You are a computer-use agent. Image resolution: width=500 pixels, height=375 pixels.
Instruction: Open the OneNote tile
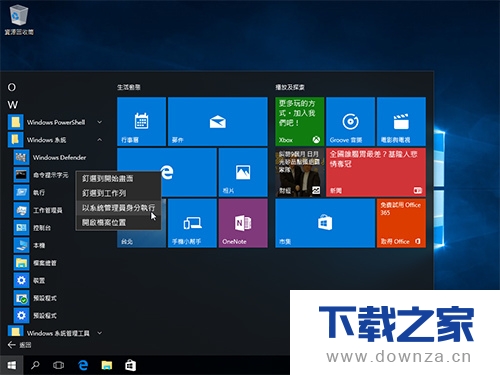tap(243, 223)
